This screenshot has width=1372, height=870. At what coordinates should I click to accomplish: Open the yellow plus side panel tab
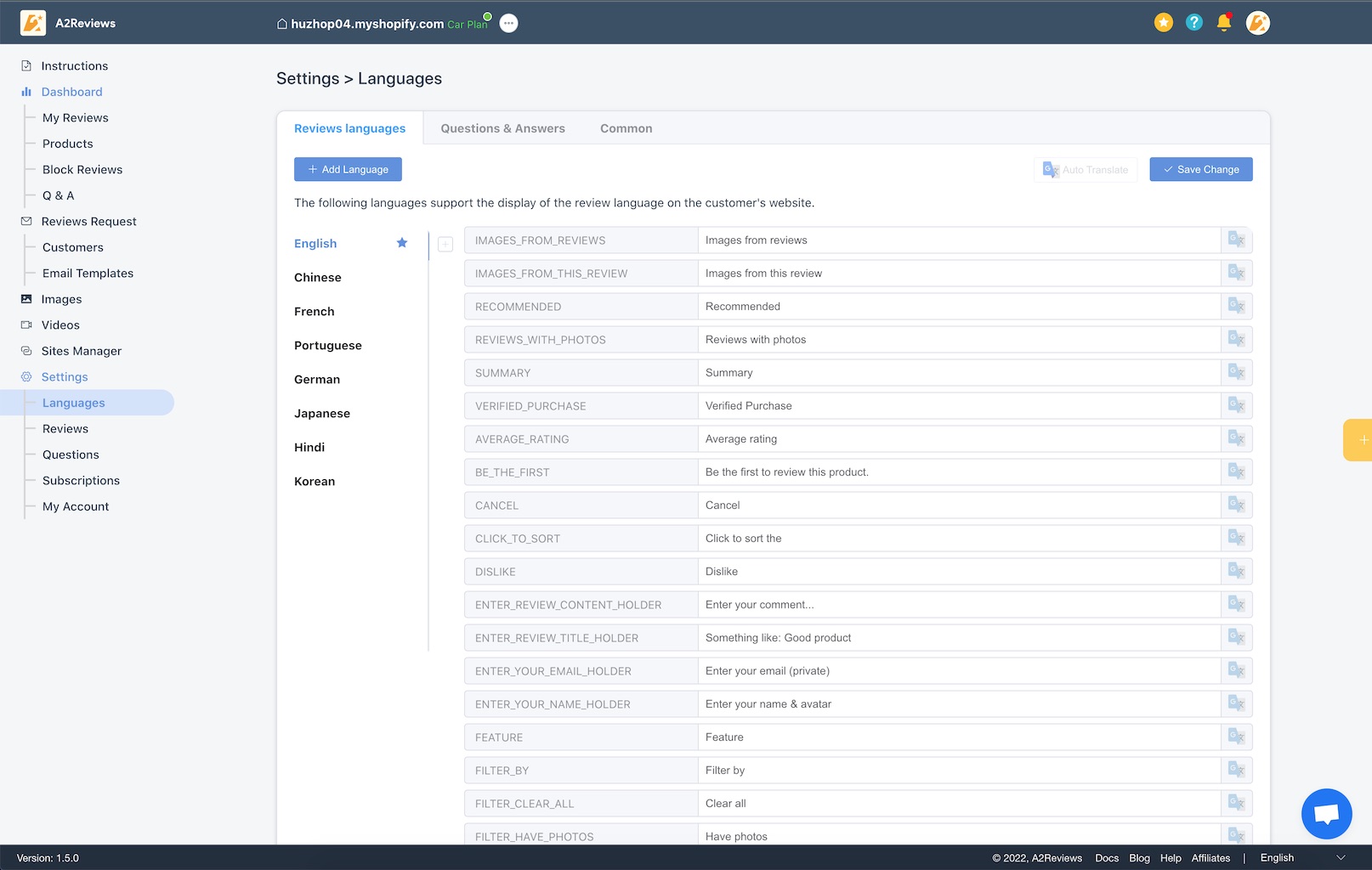tap(1360, 440)
